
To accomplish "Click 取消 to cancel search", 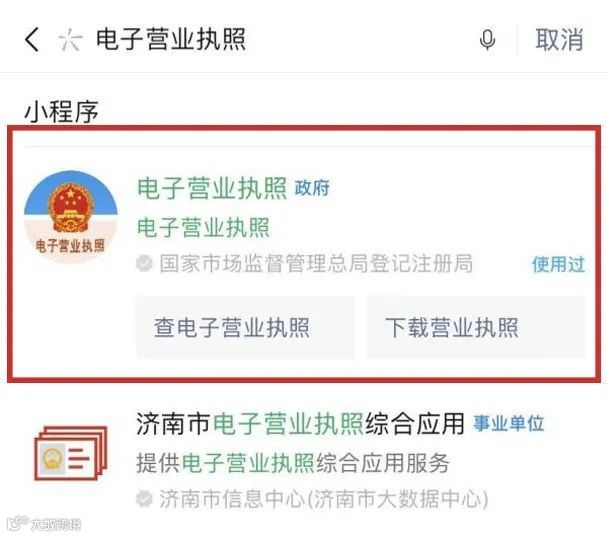I will click(559, 39).
